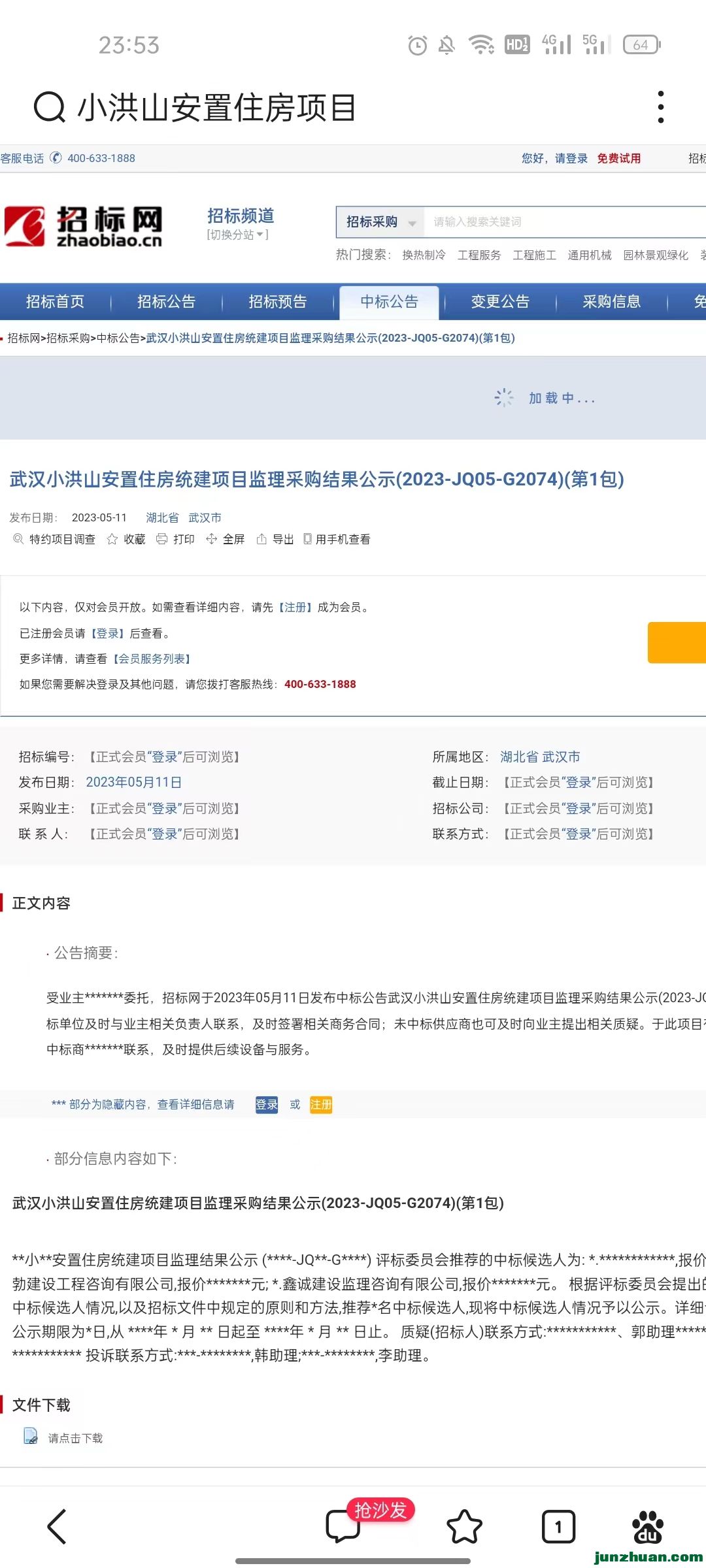Click the 2023年05月11日 publish date value

pyautogui.click(x=133, y=782)
